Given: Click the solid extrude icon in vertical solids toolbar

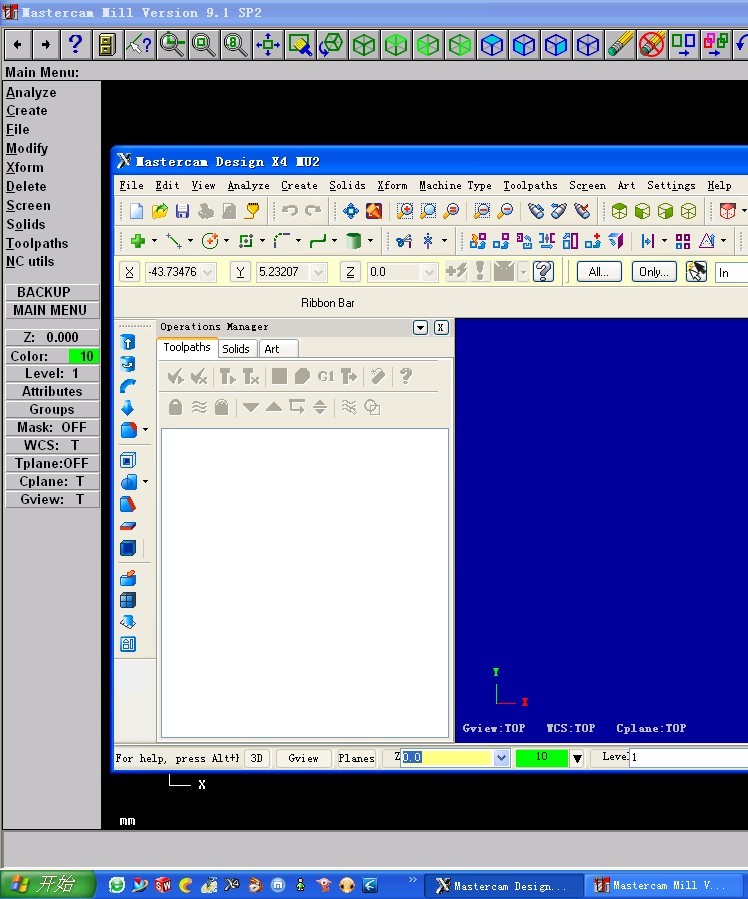Looking at the screenshot, I should (128, 342).
